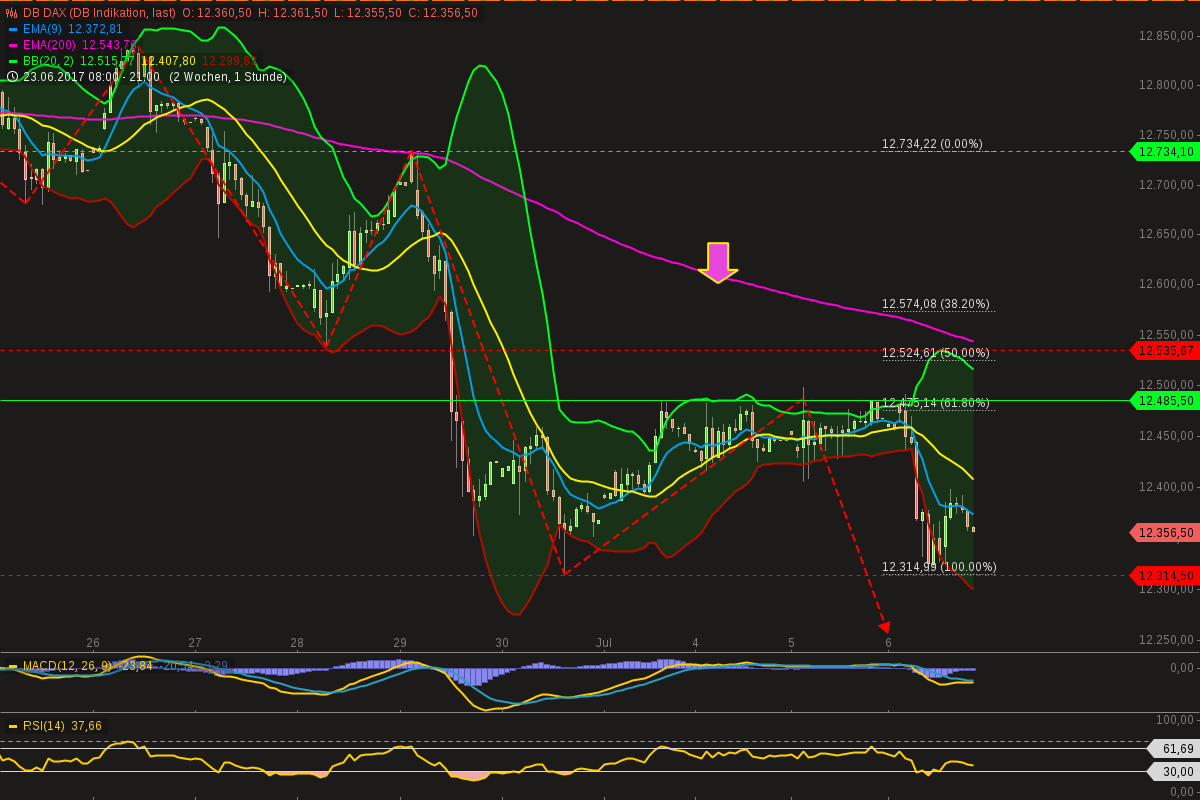1200x800 pixels.
Task: Click the current price tag 12.356,50
Action: (x=1163, y=533)
